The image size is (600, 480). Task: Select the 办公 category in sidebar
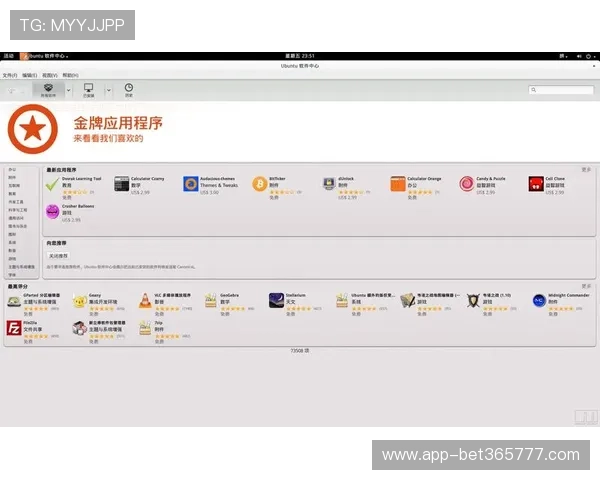pos(12,170)
